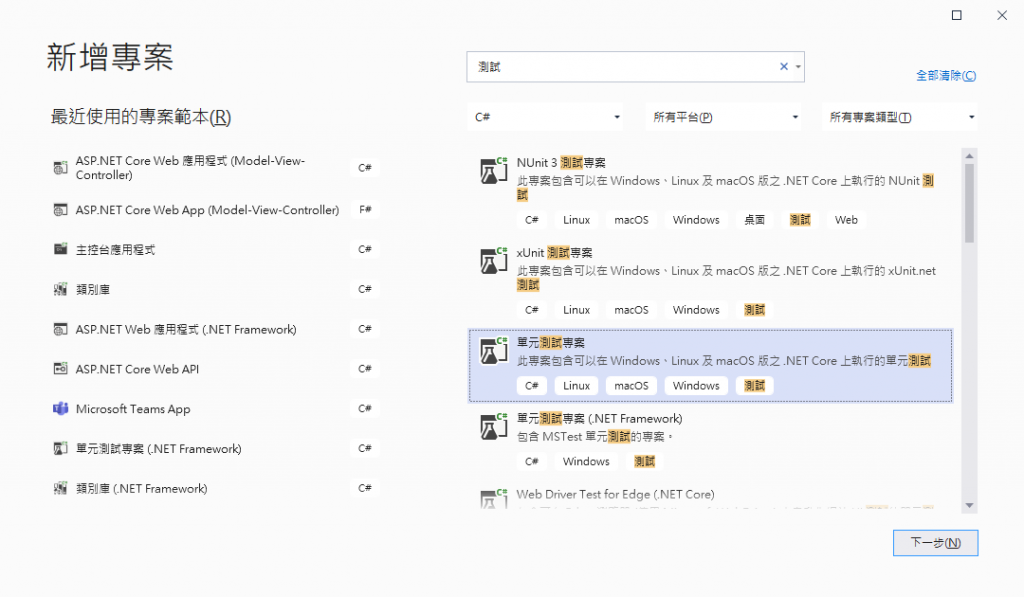Maximize the 新增專案 dialog window
The width and height of the screenshot is (1024, 597).
pos(957,15)
